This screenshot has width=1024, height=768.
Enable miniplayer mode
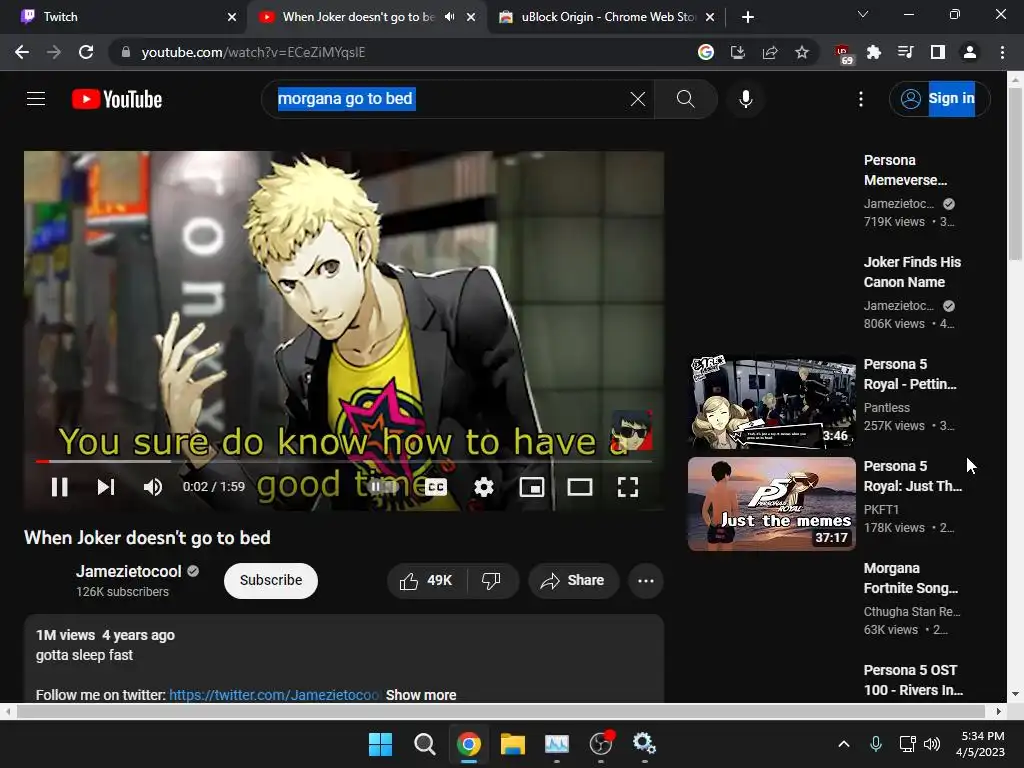tap(532, 487)
